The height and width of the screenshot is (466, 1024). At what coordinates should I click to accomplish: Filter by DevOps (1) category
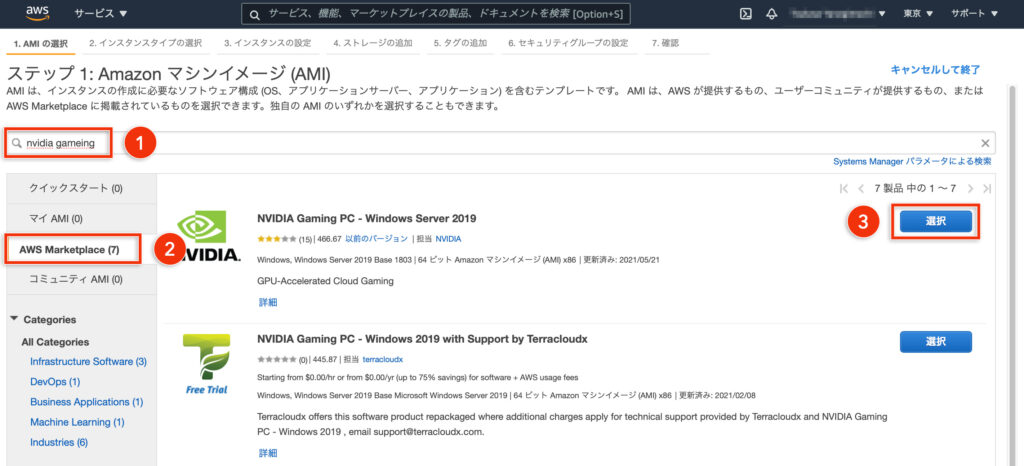[55, 381]
